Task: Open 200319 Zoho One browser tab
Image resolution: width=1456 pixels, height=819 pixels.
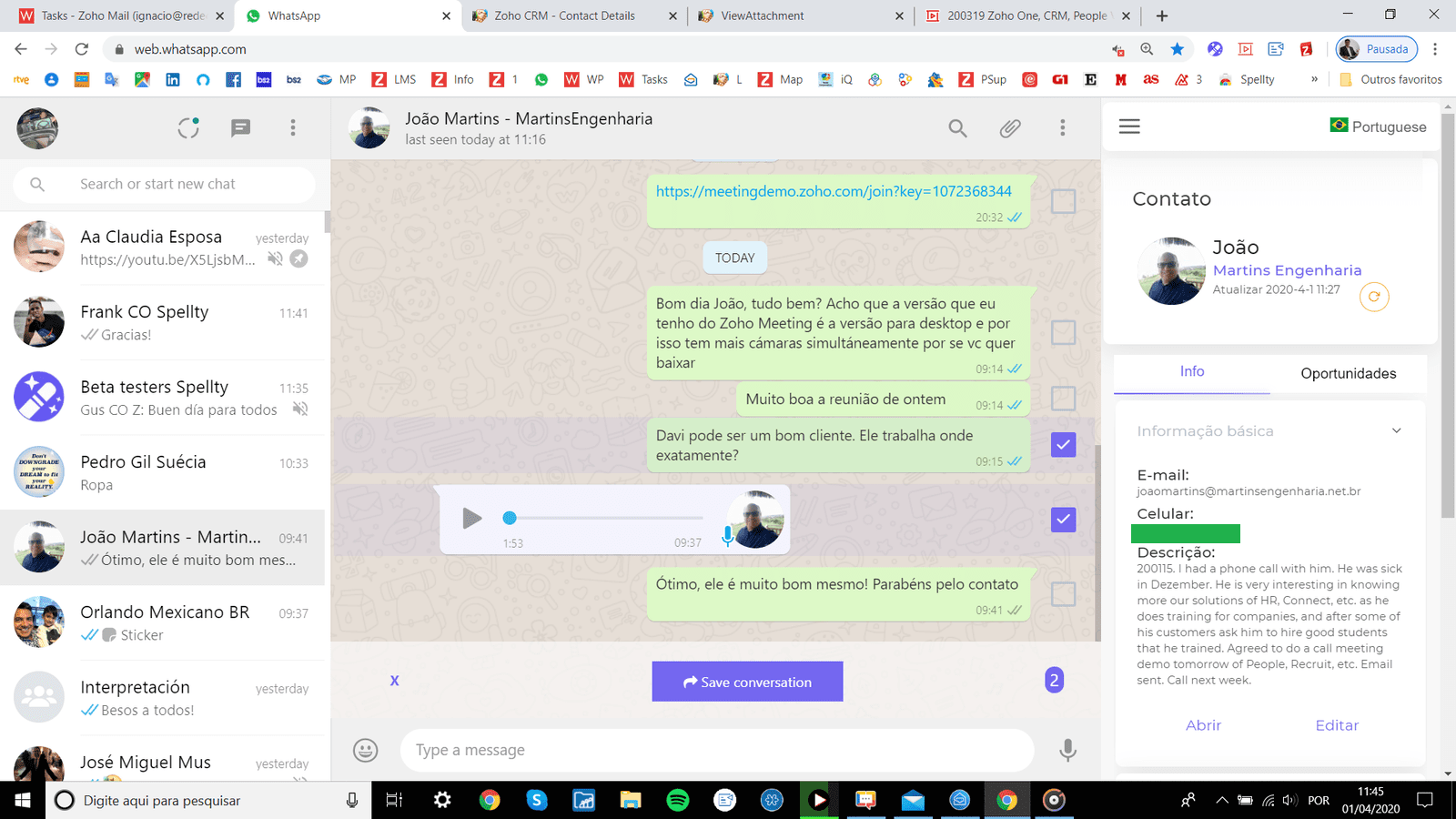Action: click(1026, 15)
